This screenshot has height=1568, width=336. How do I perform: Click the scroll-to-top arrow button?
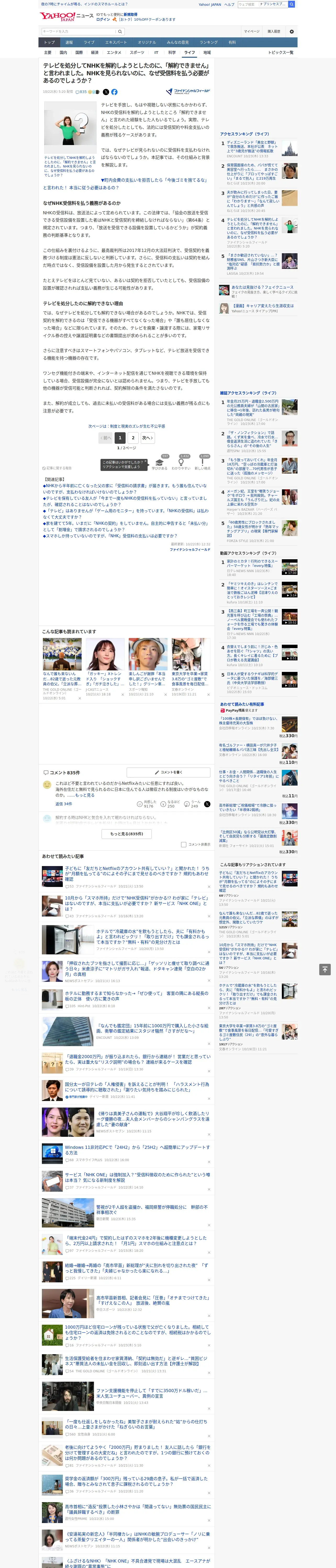pos(325,969)
